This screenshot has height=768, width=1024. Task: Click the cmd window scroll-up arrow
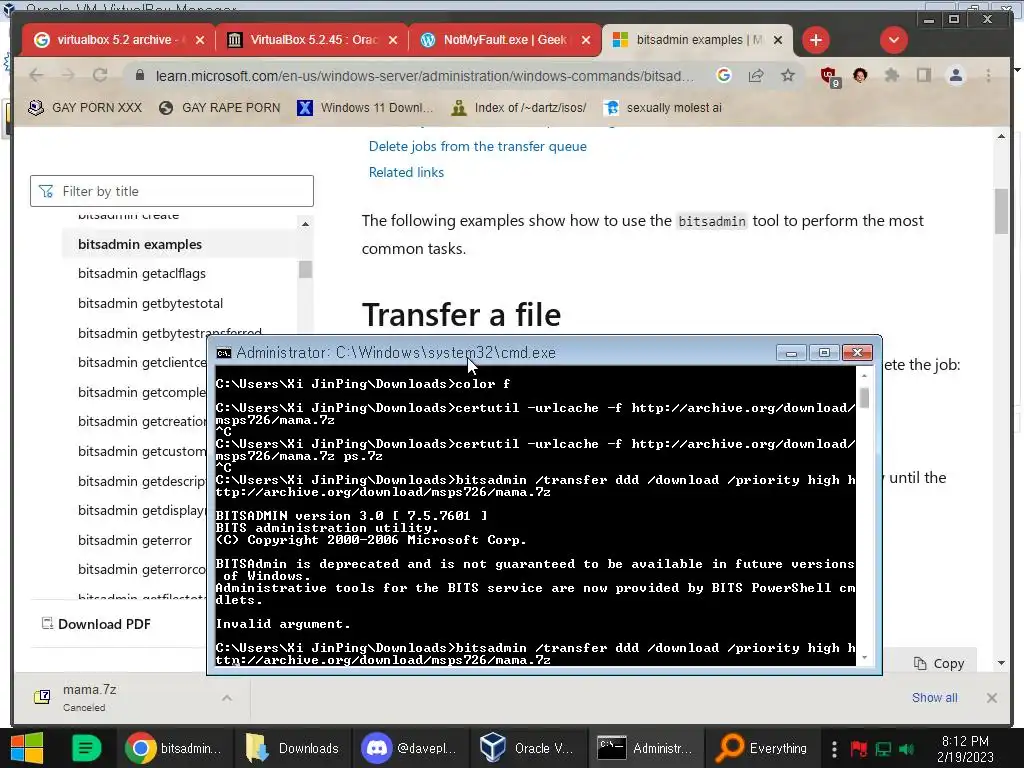[864, 376]
